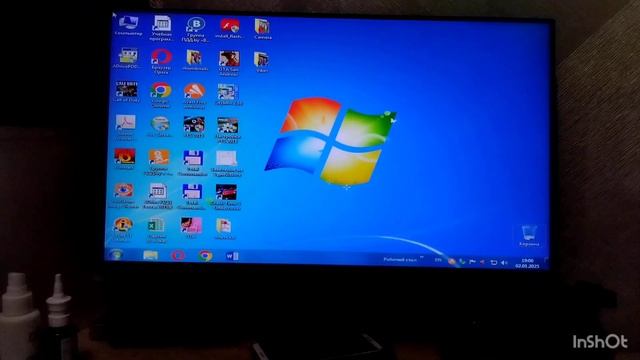Open the red flame desktop shortcut
This screenshot has width=640, height=360.
124,159
